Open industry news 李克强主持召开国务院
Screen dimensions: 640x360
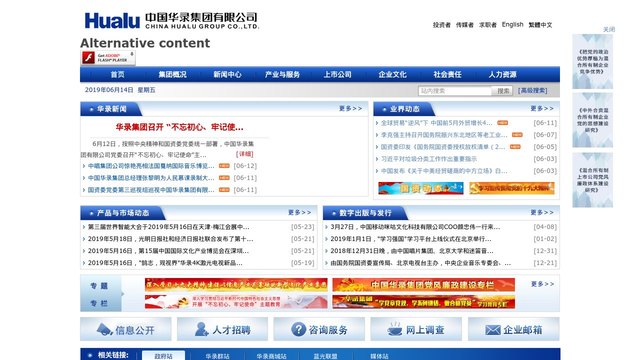click(x=444, y=135)
